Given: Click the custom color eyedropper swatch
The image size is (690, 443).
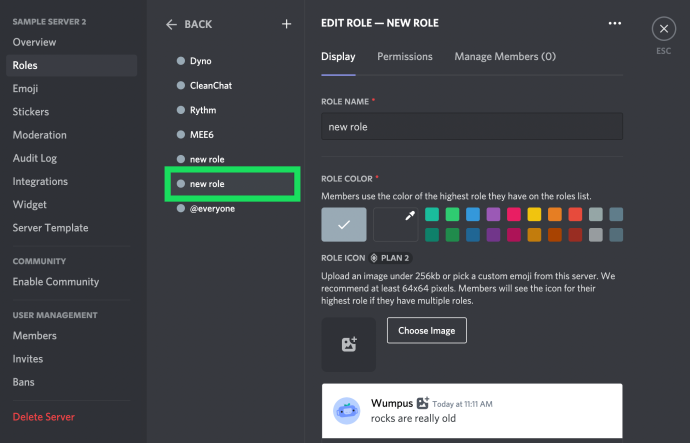Looking at the screenshot, I should click(x=395, y=224).
